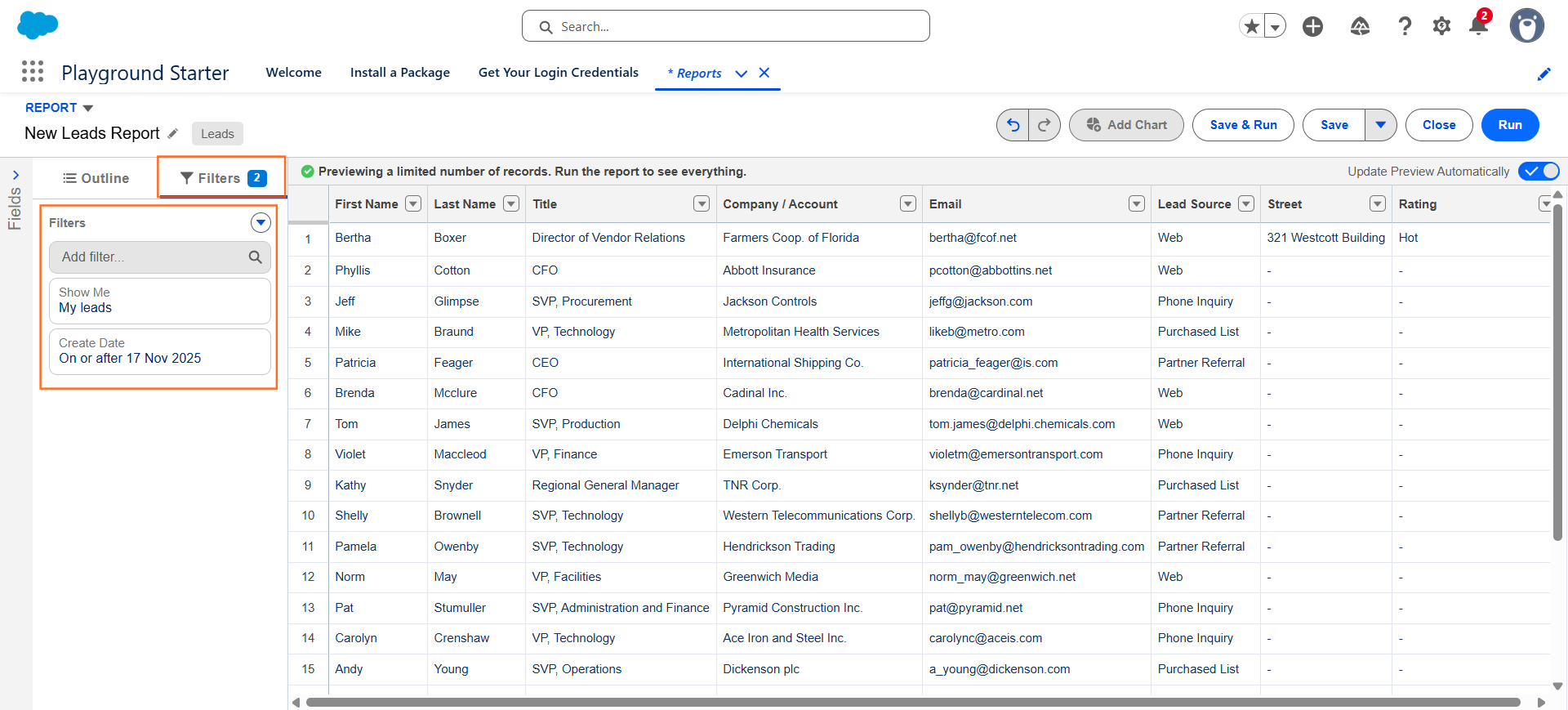Click the search magnifier in Add filter

pyautogui.click(x=255, y=257)
